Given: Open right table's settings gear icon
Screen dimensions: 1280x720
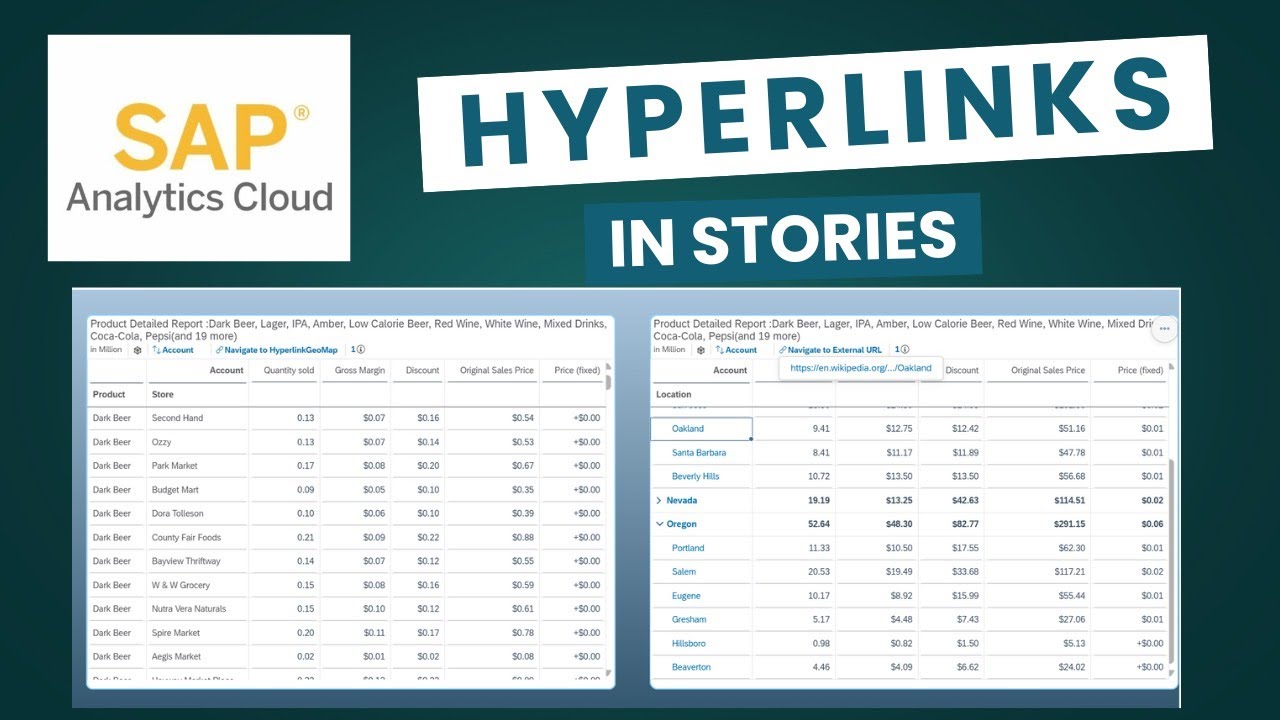Looking at the screenshot, I should click(x=701, y=350).
